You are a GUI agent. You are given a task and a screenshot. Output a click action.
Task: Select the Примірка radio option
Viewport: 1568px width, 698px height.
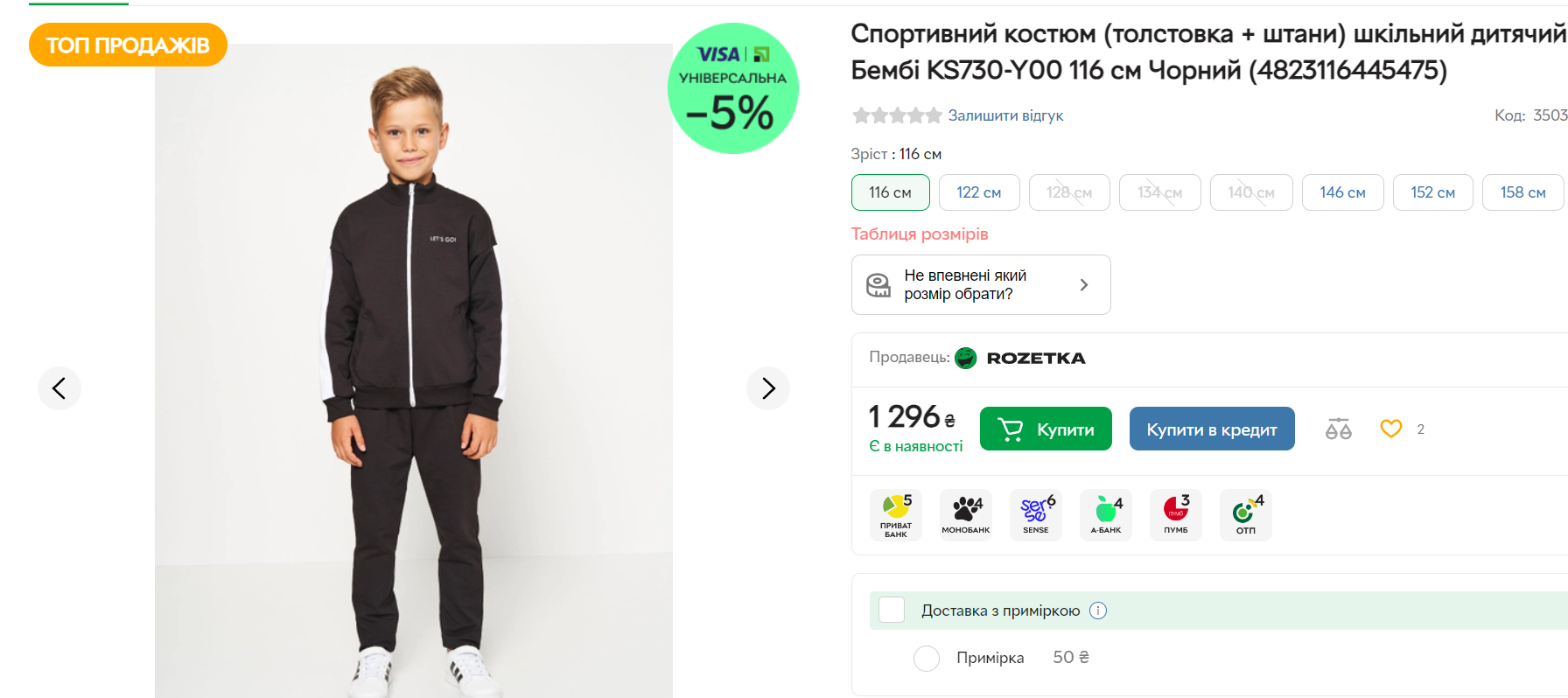[x=927, y=658]
